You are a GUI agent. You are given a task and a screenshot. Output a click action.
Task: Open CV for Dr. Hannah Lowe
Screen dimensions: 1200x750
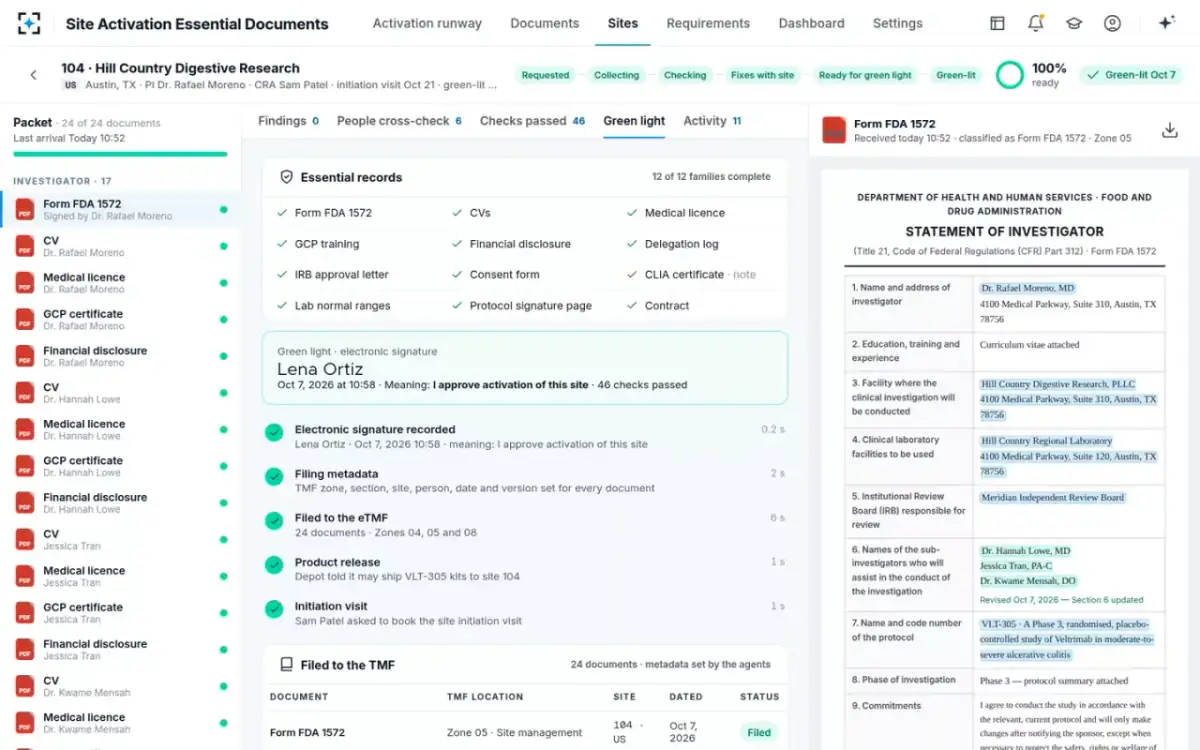(120, 393)
